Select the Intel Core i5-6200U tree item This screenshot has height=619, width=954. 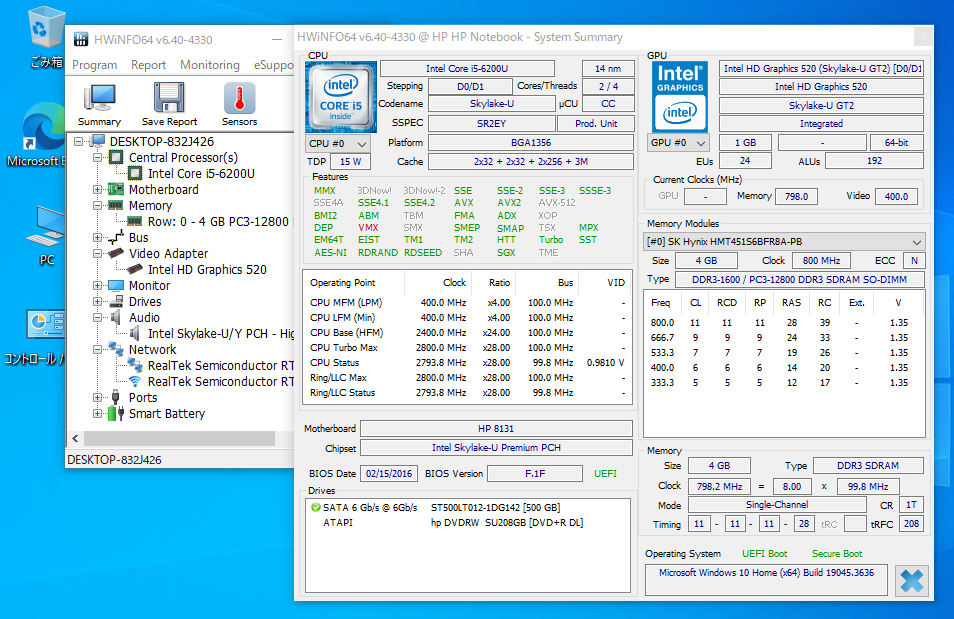point(201,173)
